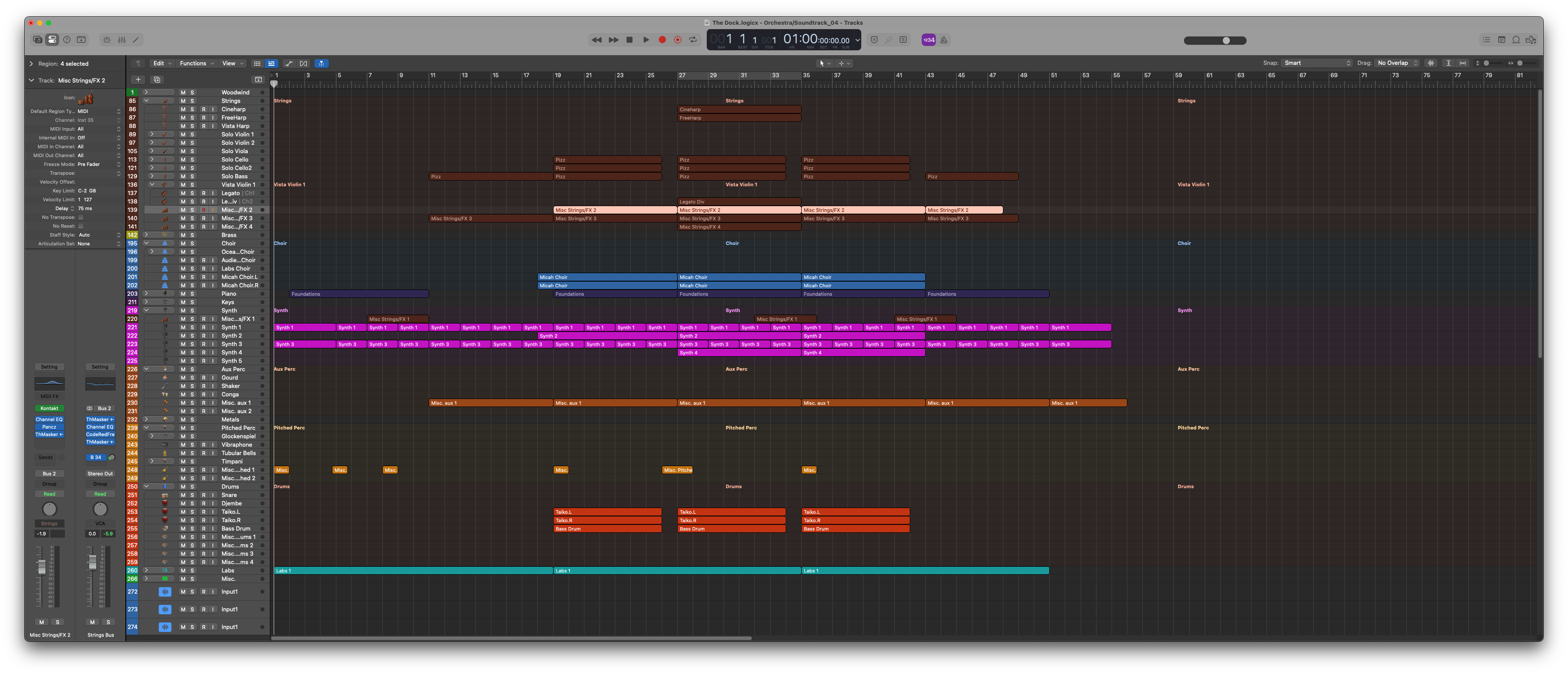Open the Mixer from the control bar

coord(122,40)
